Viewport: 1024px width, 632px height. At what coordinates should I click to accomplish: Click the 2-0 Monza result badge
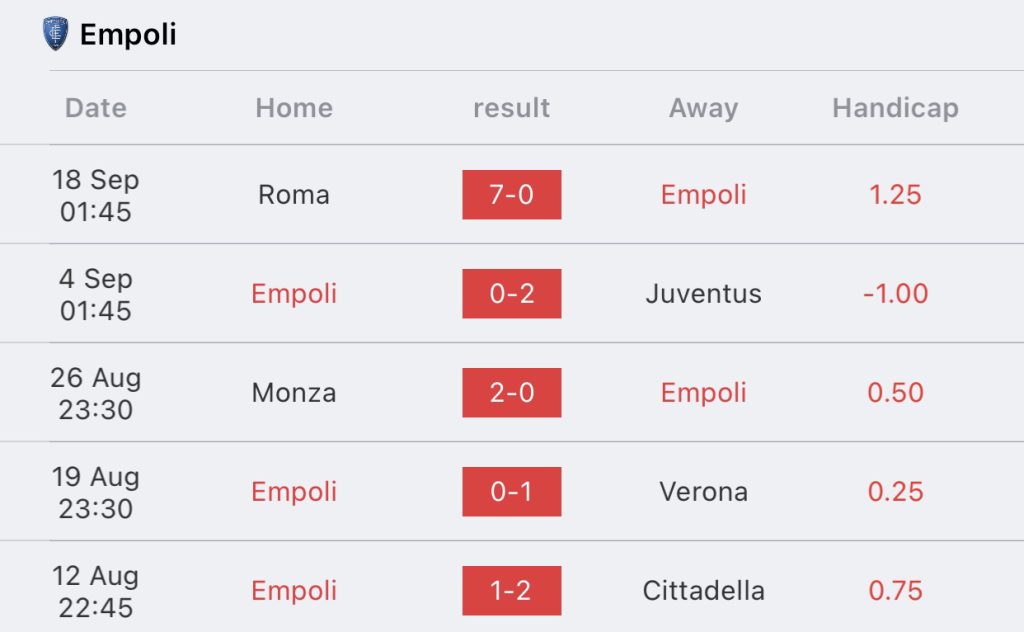click(512, 393)
